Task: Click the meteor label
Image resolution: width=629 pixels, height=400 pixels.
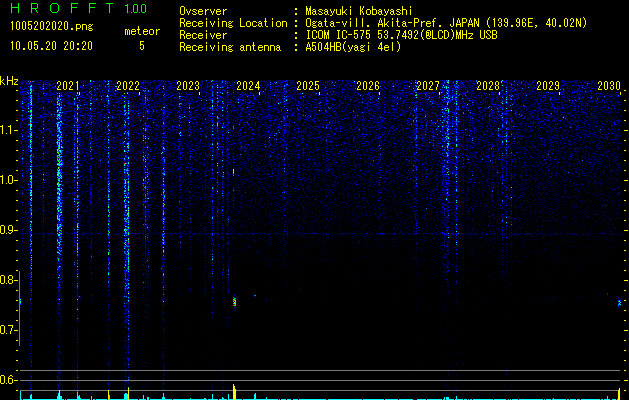Action: tap(142, 31)
